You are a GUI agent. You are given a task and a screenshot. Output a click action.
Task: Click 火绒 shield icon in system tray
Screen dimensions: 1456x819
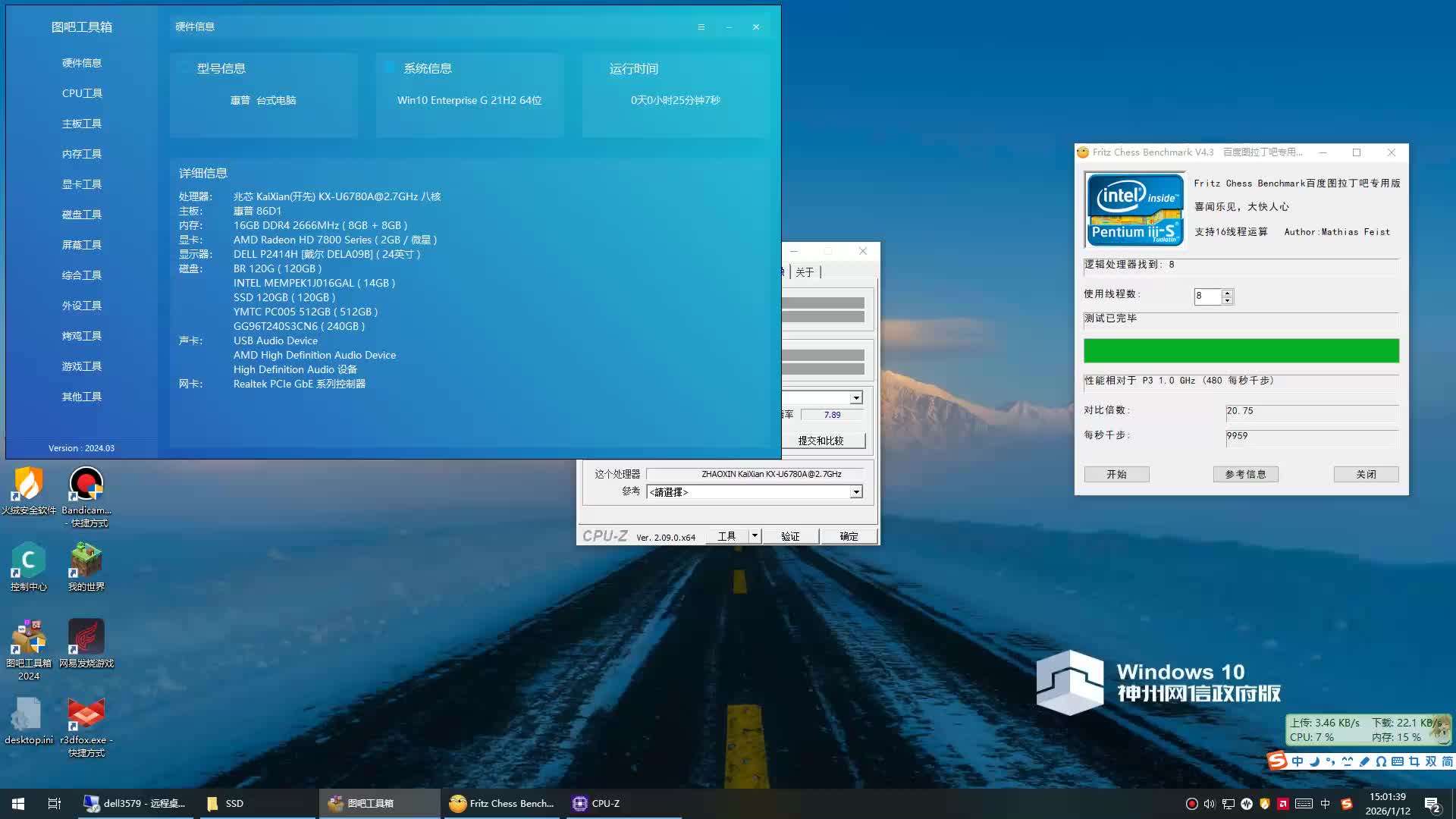point(1264,804)
